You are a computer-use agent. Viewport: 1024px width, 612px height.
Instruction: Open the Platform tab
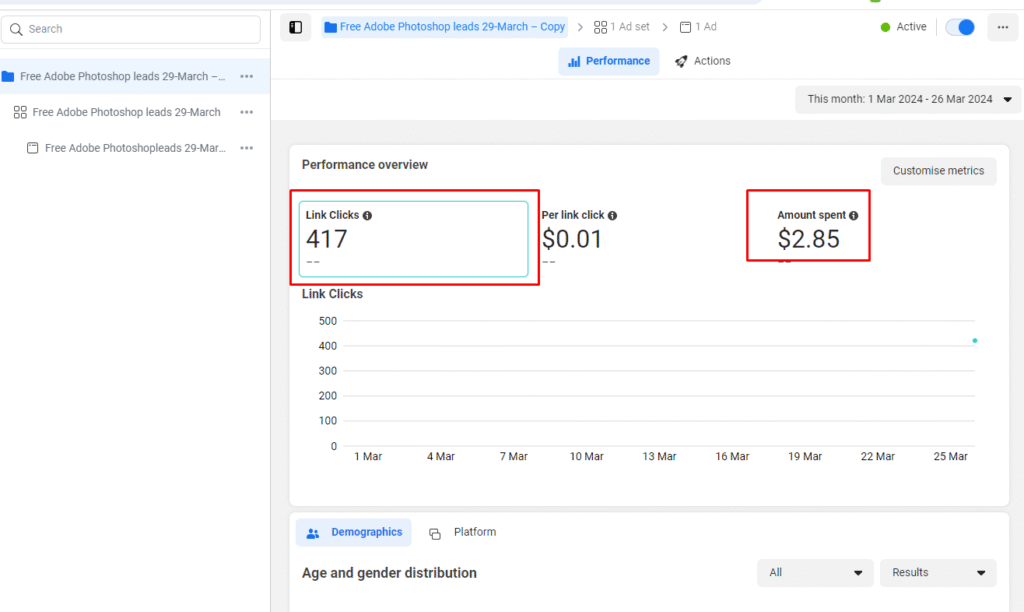463,532
